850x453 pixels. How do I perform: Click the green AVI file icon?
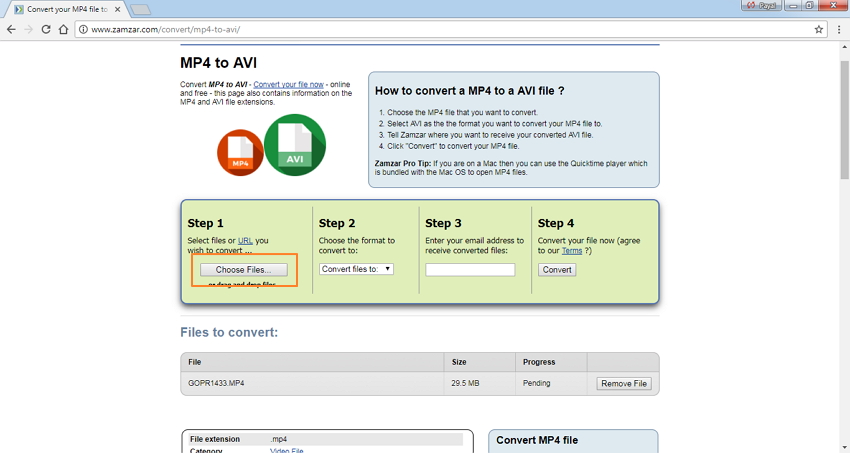tap(295, 145)
